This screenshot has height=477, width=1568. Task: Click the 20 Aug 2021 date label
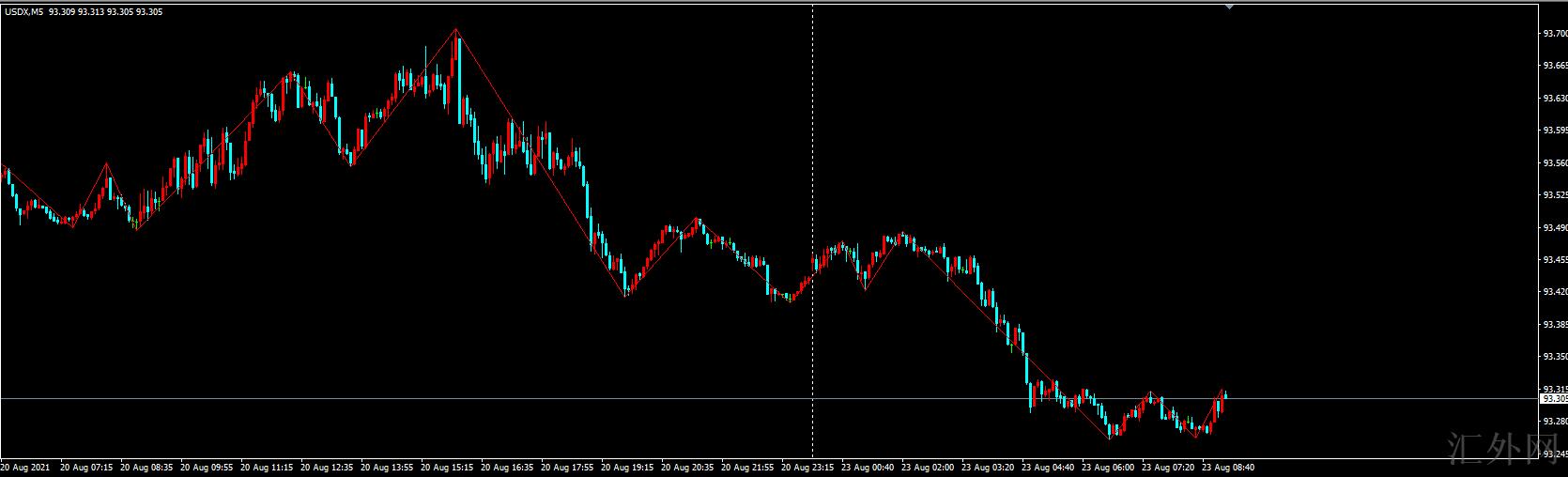click(x=25, y=467)
